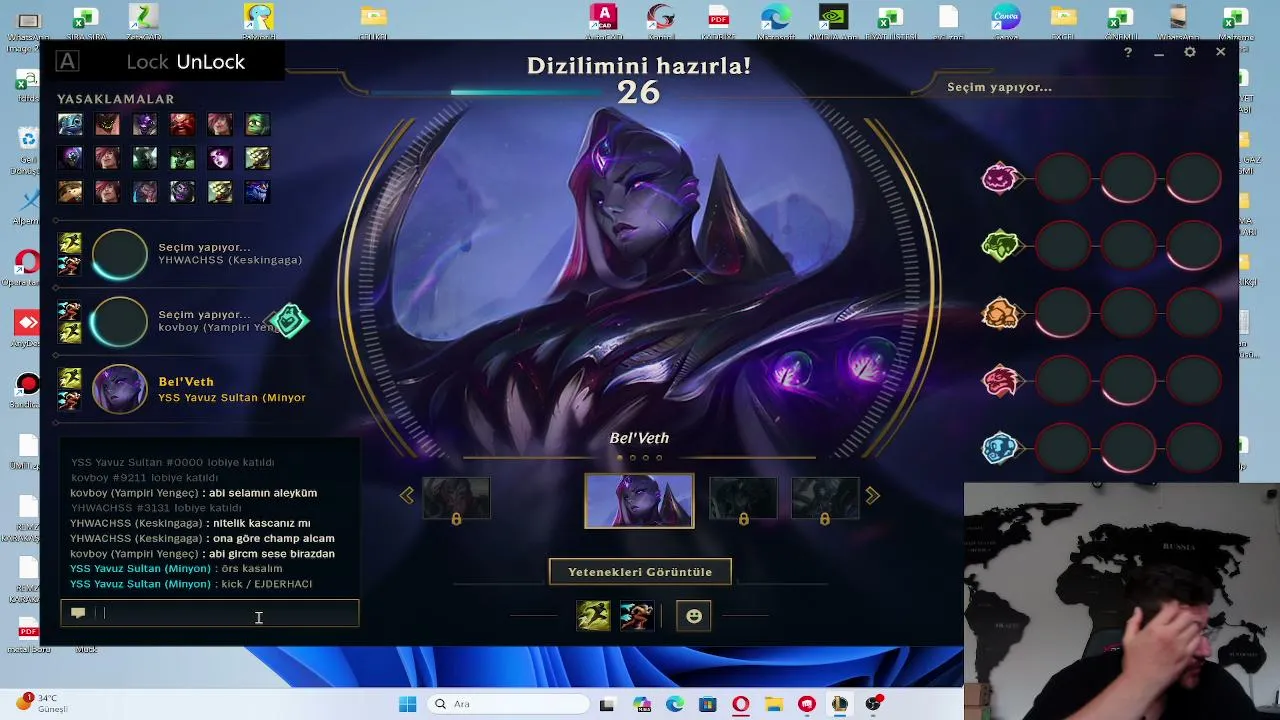Click the A logo icon beside Lock
This screenshot has height=720, width=1280.
pyautogui.click(x=67, y=62)
